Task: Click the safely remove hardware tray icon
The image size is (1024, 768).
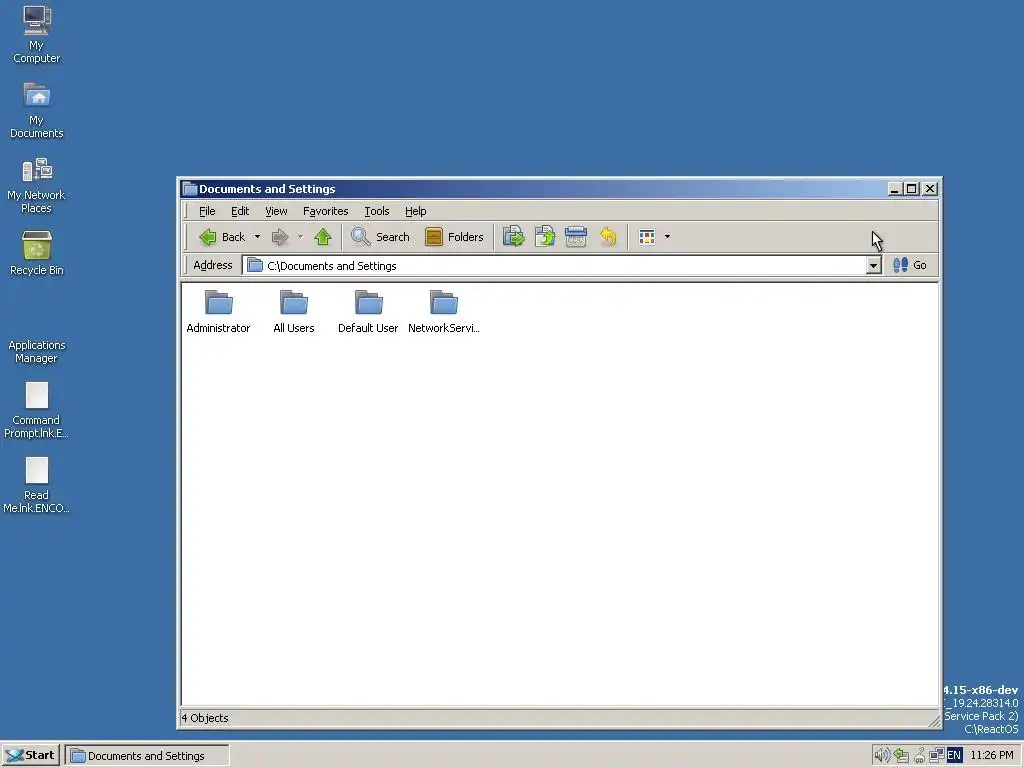Action: (x=902, y=756)
